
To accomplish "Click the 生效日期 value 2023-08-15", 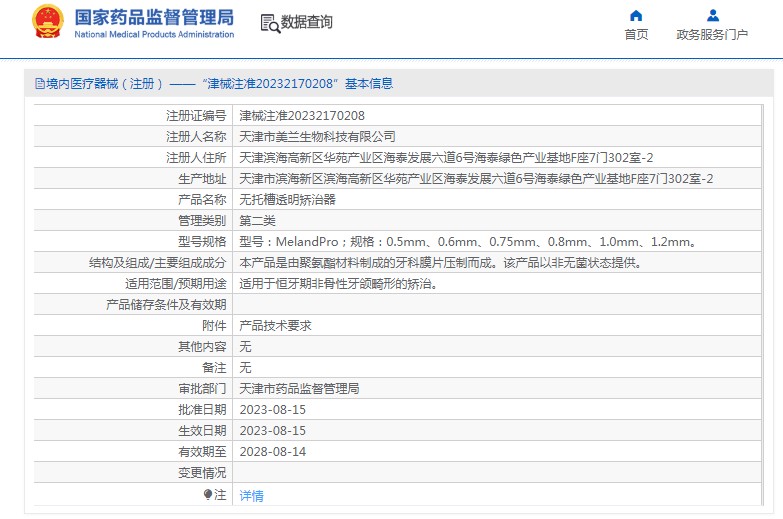I will [x=273, y=431].
